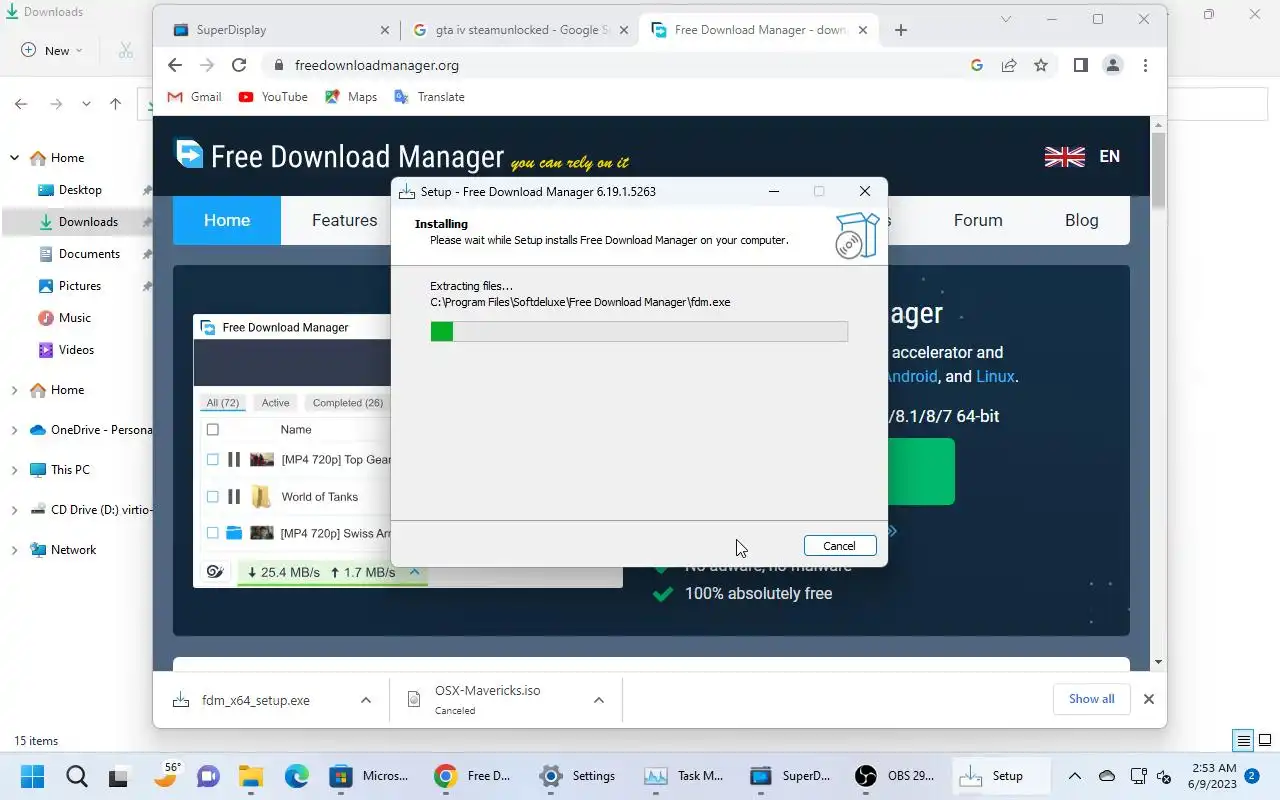The height and width of the screenshot is (800, 1280).
Task: Open the Windows Start menu
Action: pos(32,776)
